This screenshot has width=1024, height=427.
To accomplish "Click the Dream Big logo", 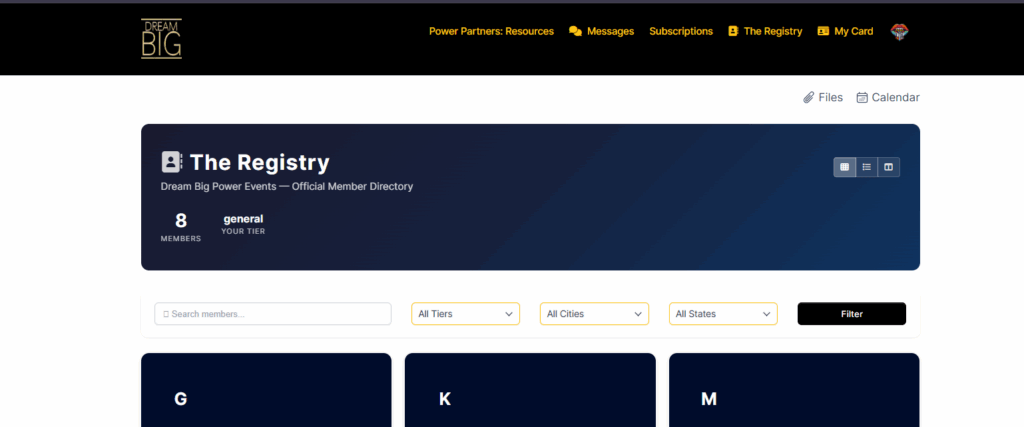I will [x=161, y=38].
